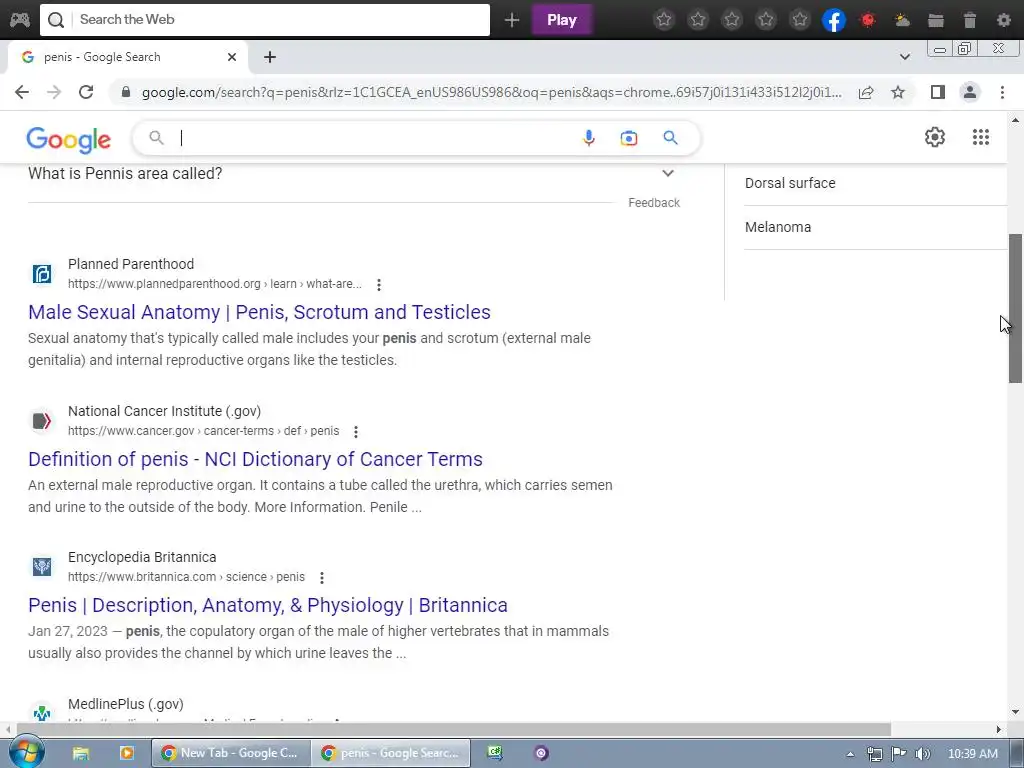
Task: Open Planned Parenthood result options menu
Action: pos(379,285)
